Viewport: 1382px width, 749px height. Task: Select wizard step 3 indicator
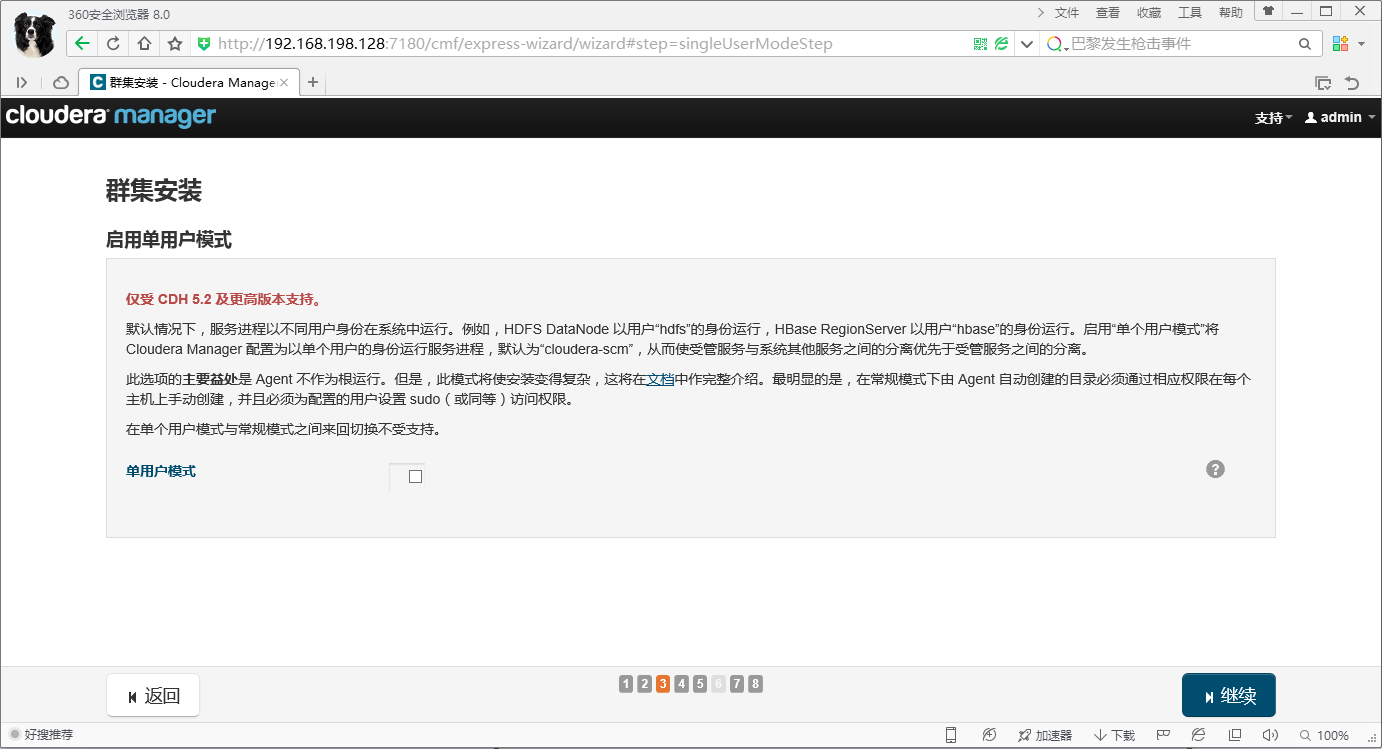point(663,684)
